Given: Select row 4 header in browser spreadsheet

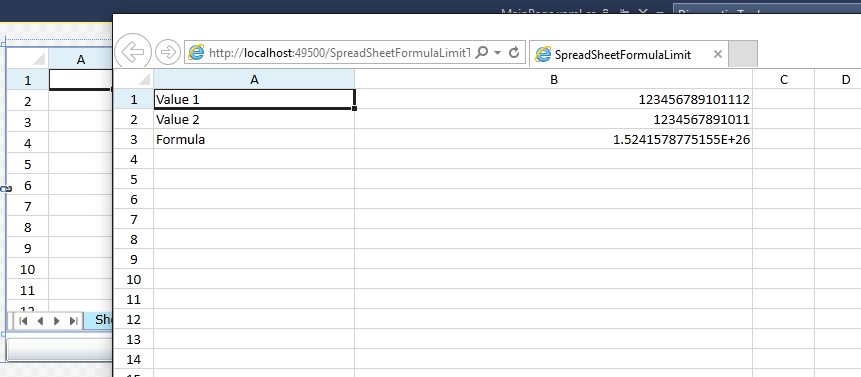Looking at the screenshot, I should (133, 159).
